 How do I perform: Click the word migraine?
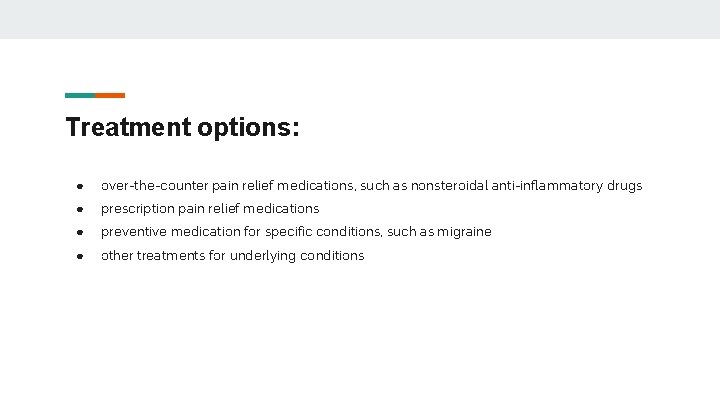point(464,232)
